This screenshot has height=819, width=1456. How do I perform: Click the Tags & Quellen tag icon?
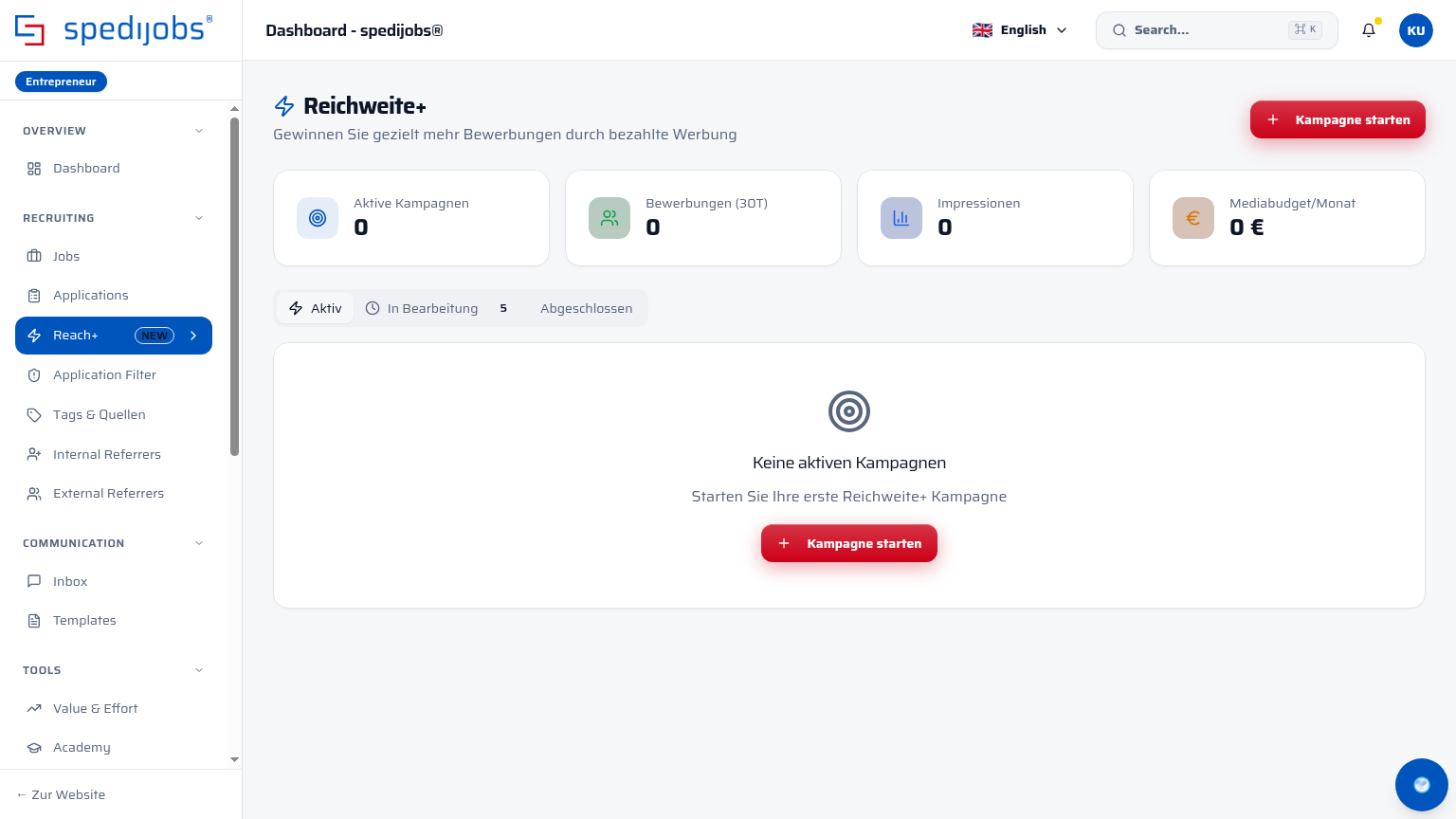34,415
